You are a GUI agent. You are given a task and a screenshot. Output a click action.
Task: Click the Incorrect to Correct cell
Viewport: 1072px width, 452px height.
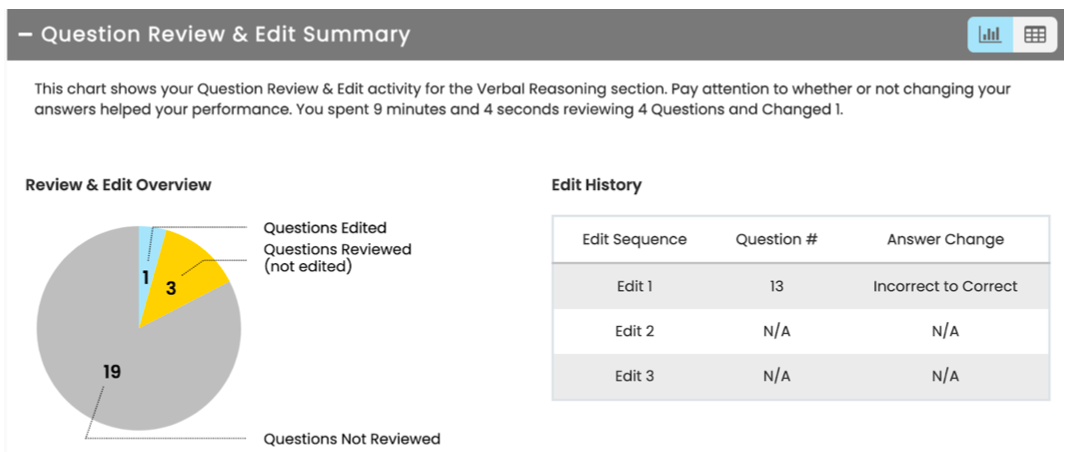point(945,286)
